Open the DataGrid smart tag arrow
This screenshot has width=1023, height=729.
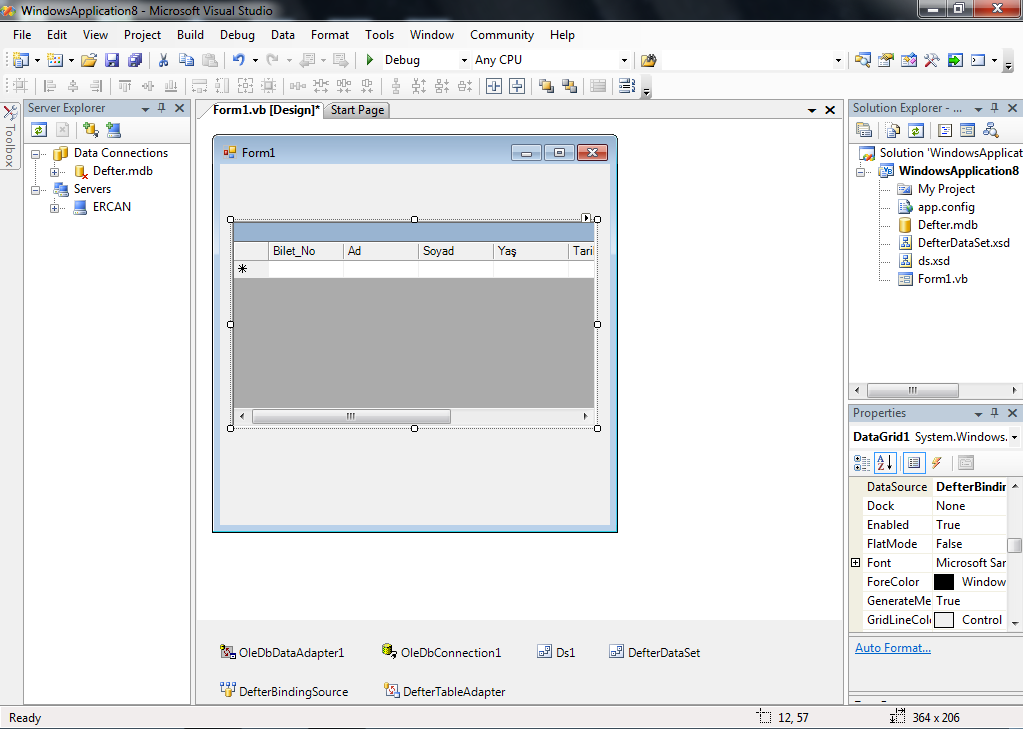(x=586, y=218)
